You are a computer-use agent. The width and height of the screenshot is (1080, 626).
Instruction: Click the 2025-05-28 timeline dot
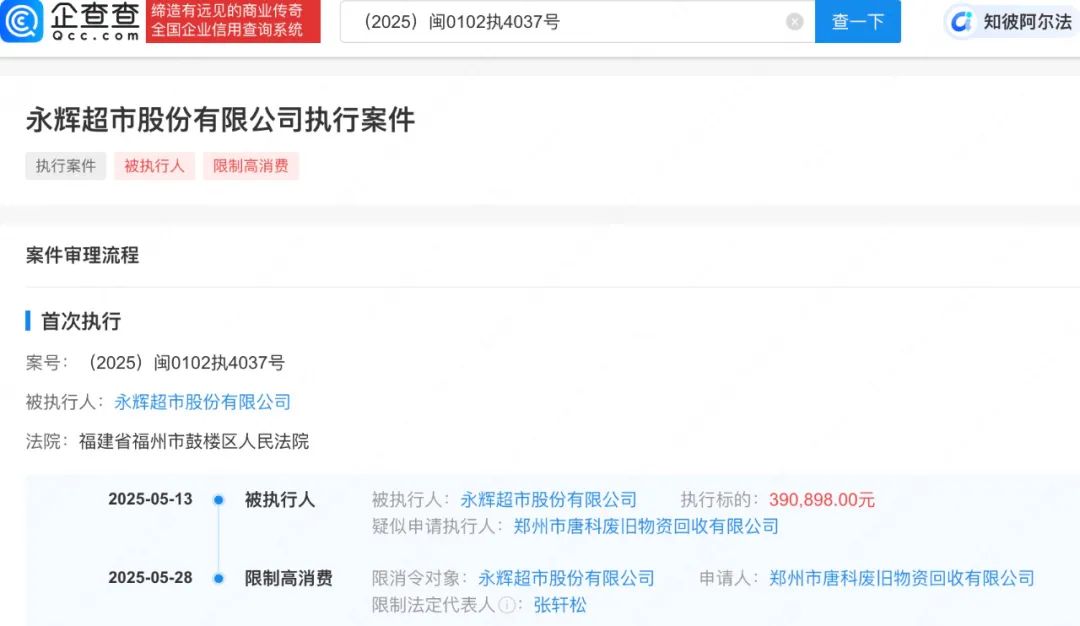coord(218,578)
